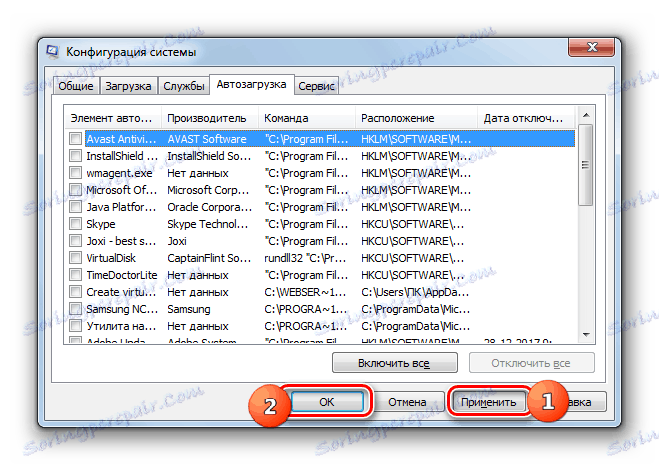The image size is (659, 465).
Task: Check the Create virtual startup item checkbox
Action: [76, 292]
